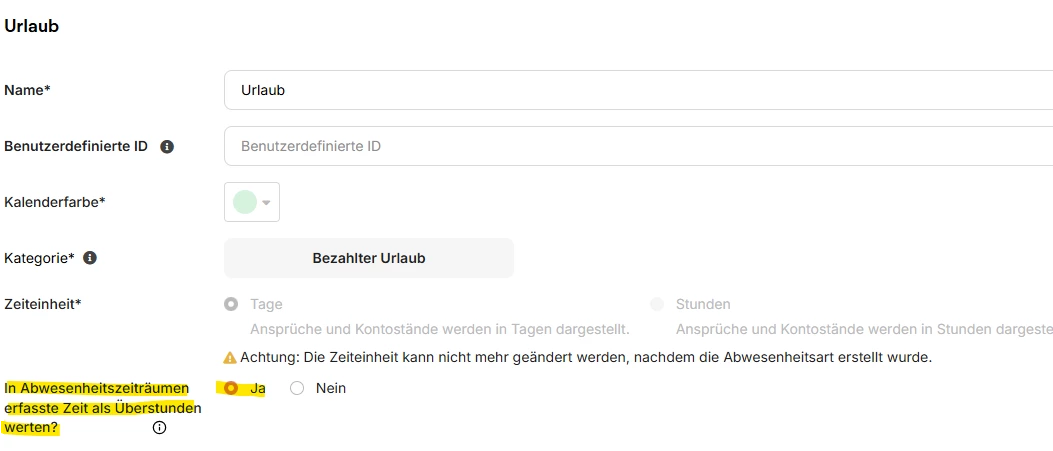Viewport: 1053px width, 451px height.
Task: Choose Nein for counting time as overtime
Action: click(x=297, y=388)
